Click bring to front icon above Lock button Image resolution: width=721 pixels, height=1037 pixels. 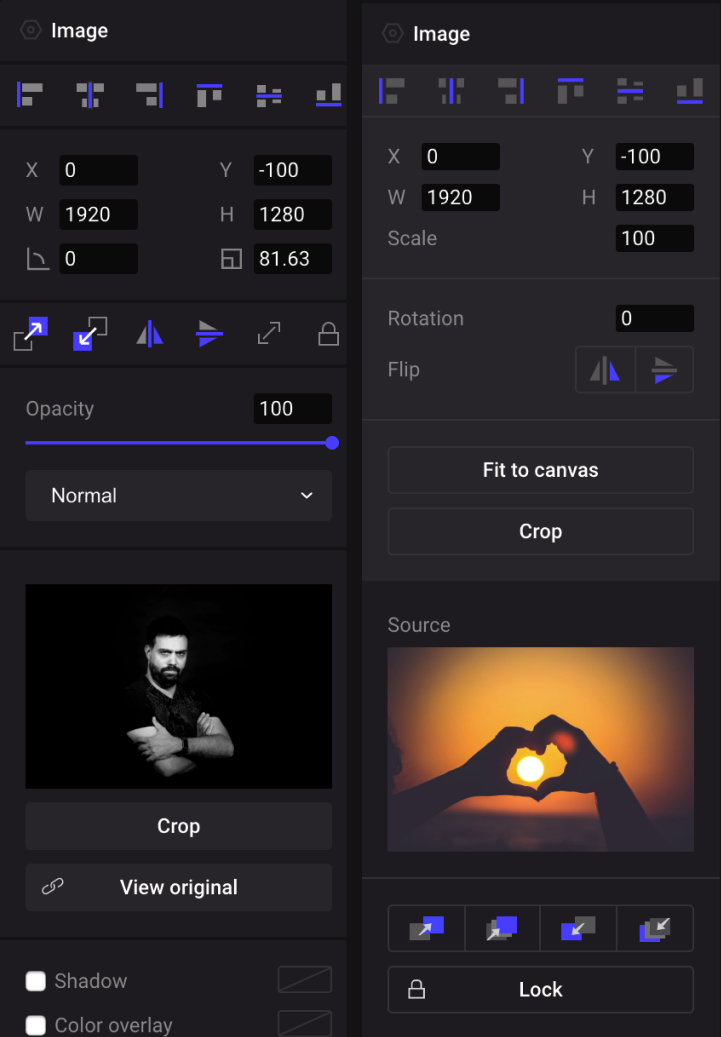tap(503, 929)
